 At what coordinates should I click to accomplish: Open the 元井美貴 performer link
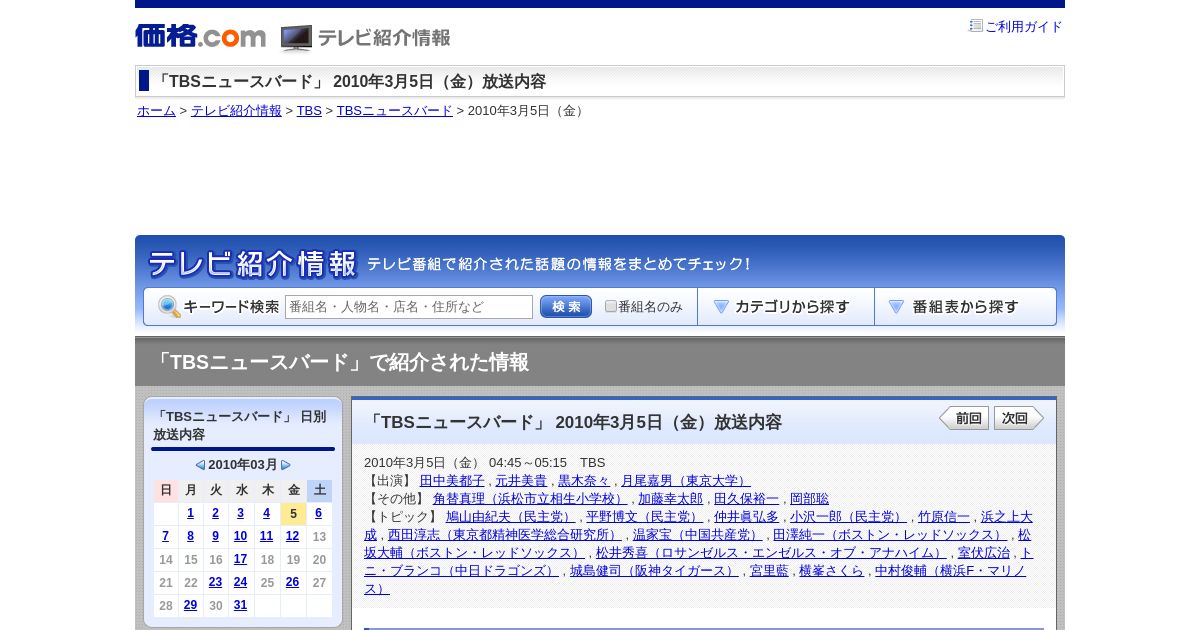520,481
